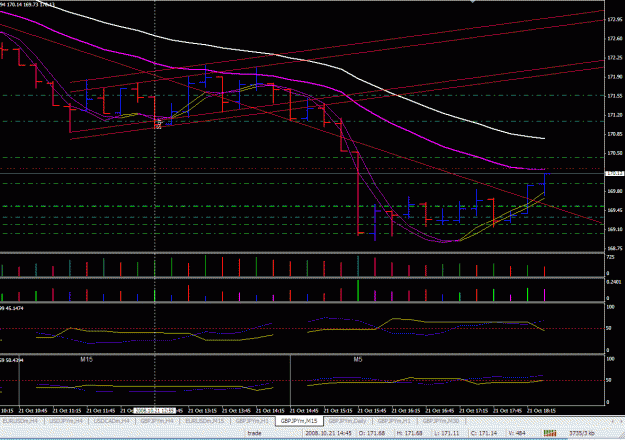Select the USDCADm,H4 chart tab
The height and width of the screenshot is (440, 625).
(112, 421)
